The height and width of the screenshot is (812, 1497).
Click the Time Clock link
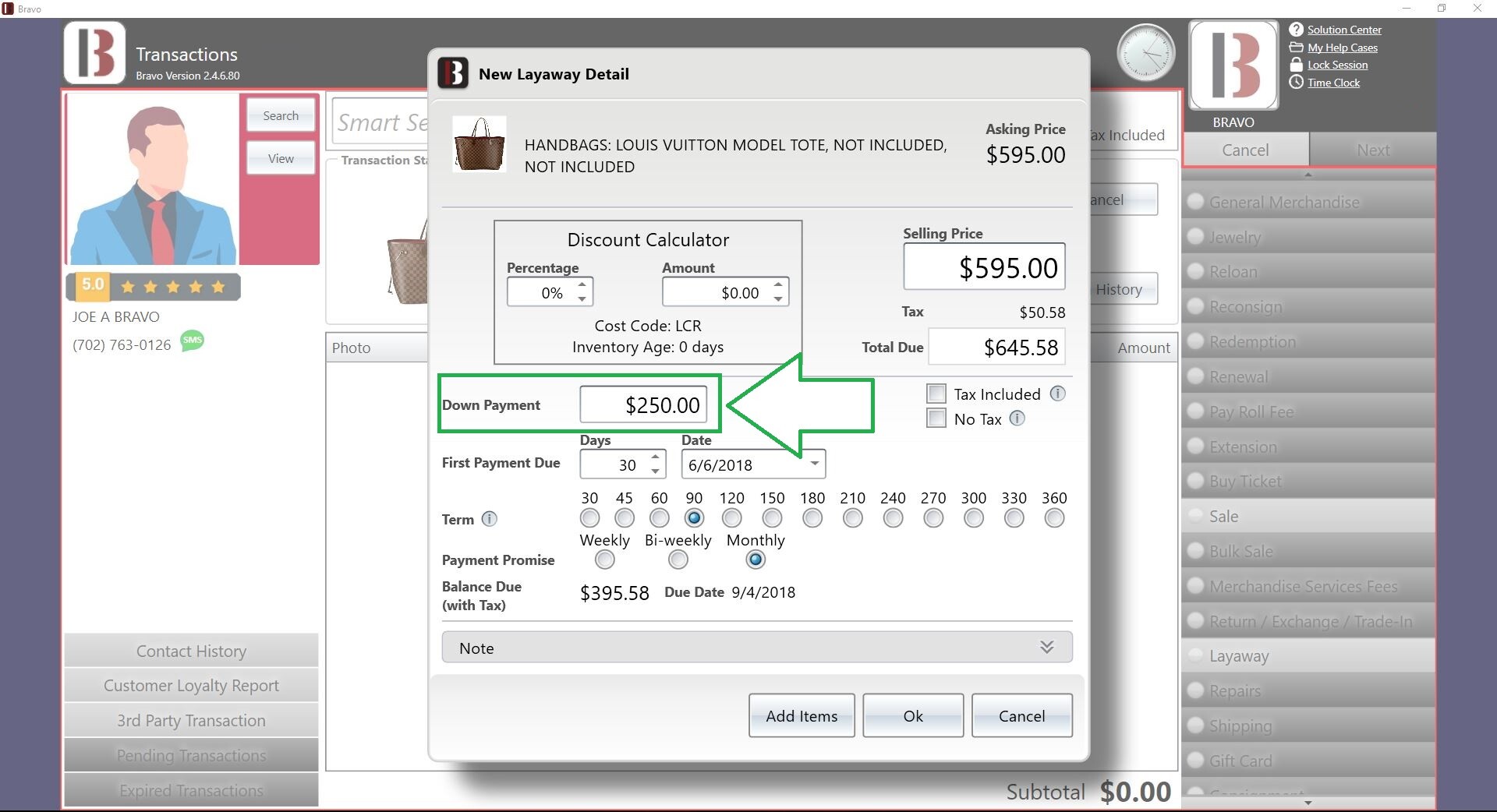1333,83
